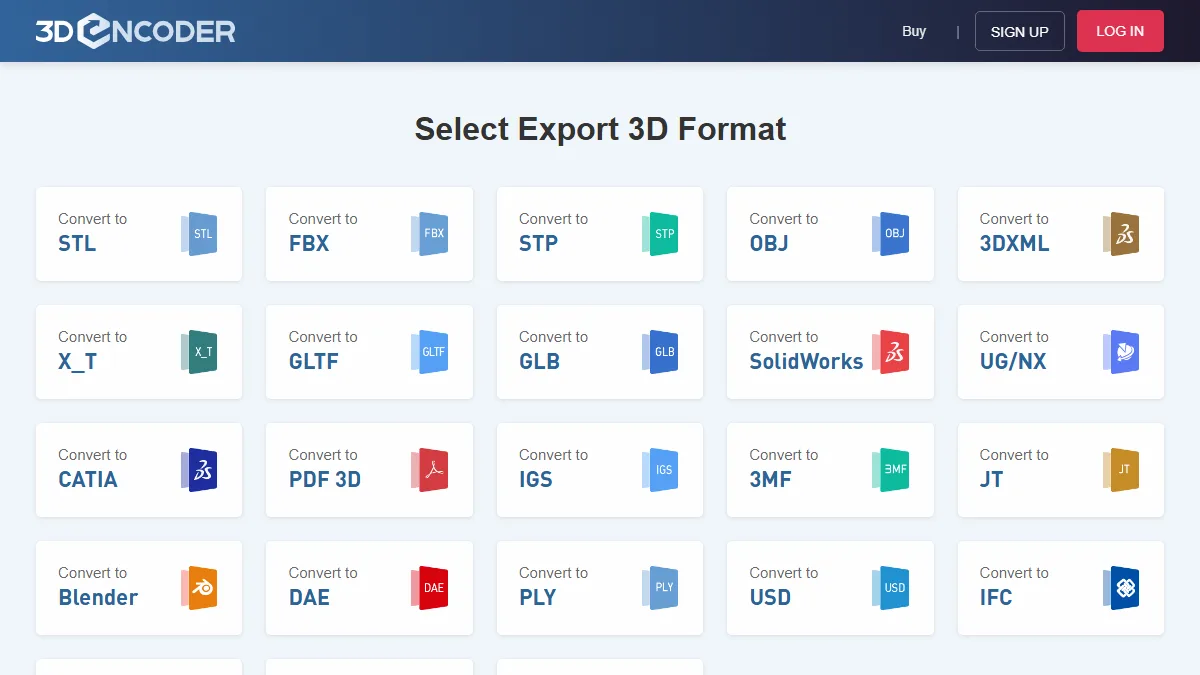Click the Select Export 3D Format heading

pyautogui.click(x=600, y=129)
